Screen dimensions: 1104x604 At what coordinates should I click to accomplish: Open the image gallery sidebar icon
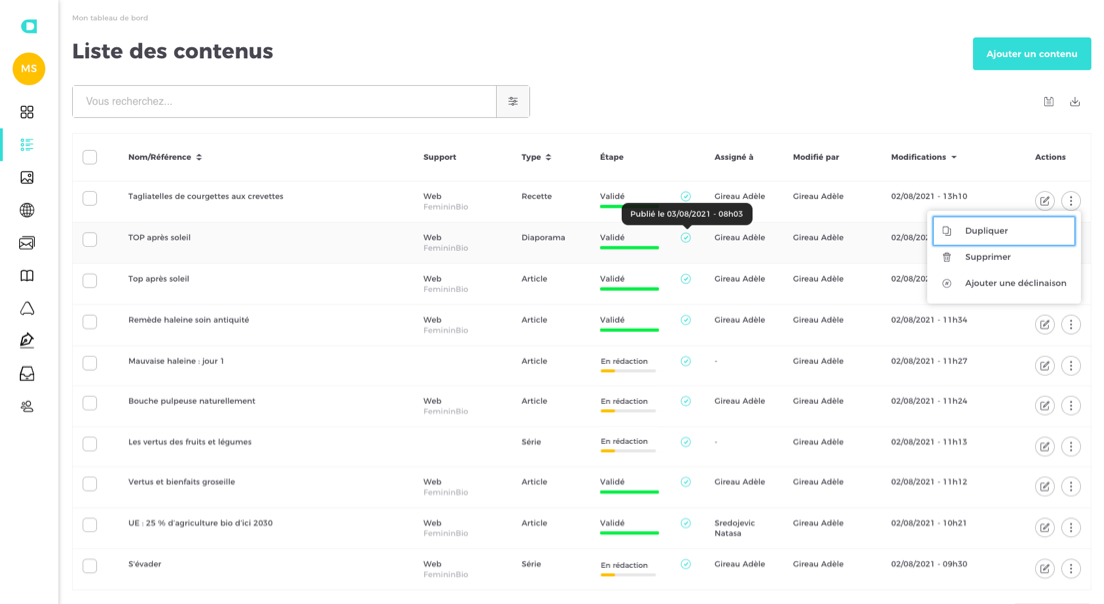coord(27,177)
